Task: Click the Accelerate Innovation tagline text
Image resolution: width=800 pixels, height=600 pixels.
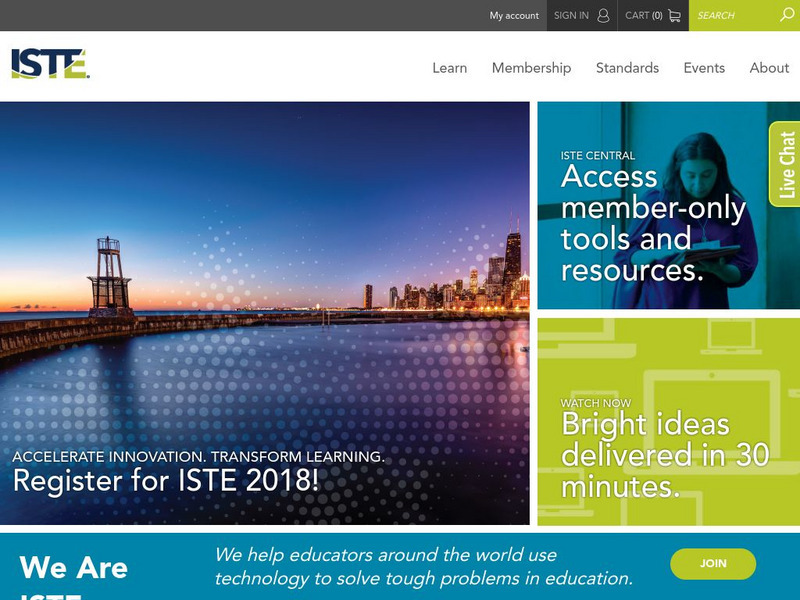Action: point(198,456)
